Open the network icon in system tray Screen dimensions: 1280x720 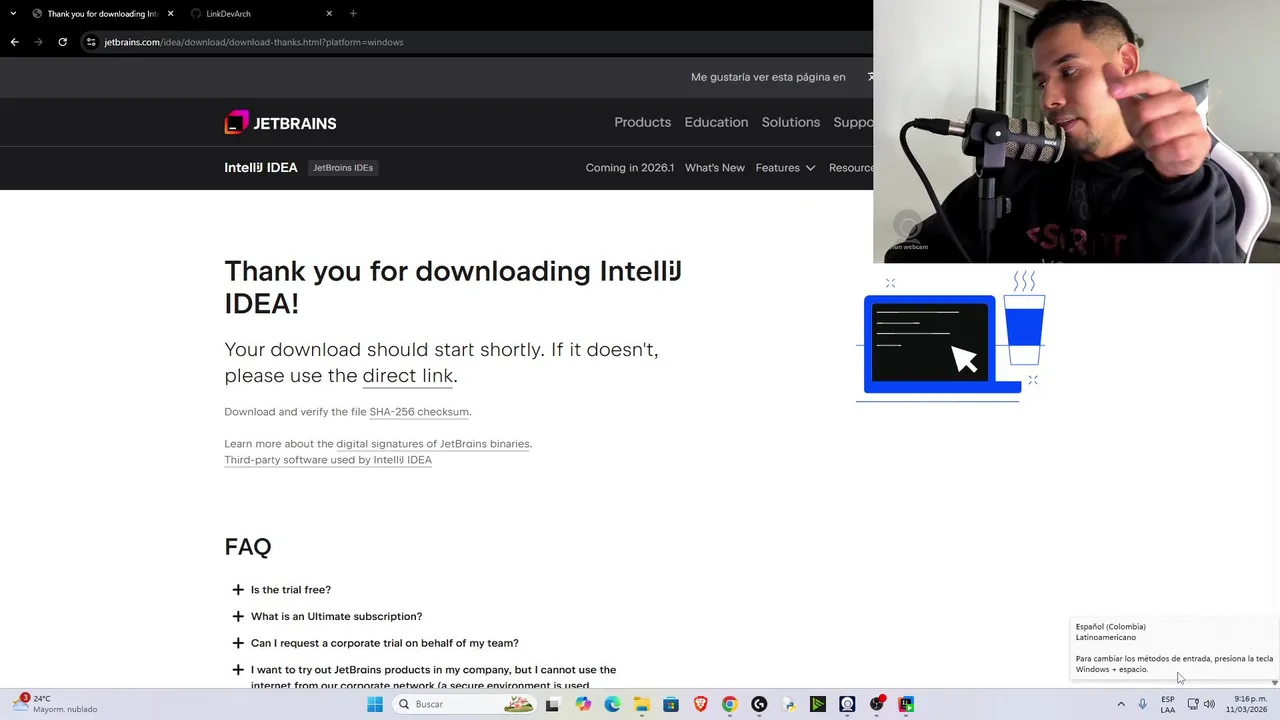tap(1193, 704)
